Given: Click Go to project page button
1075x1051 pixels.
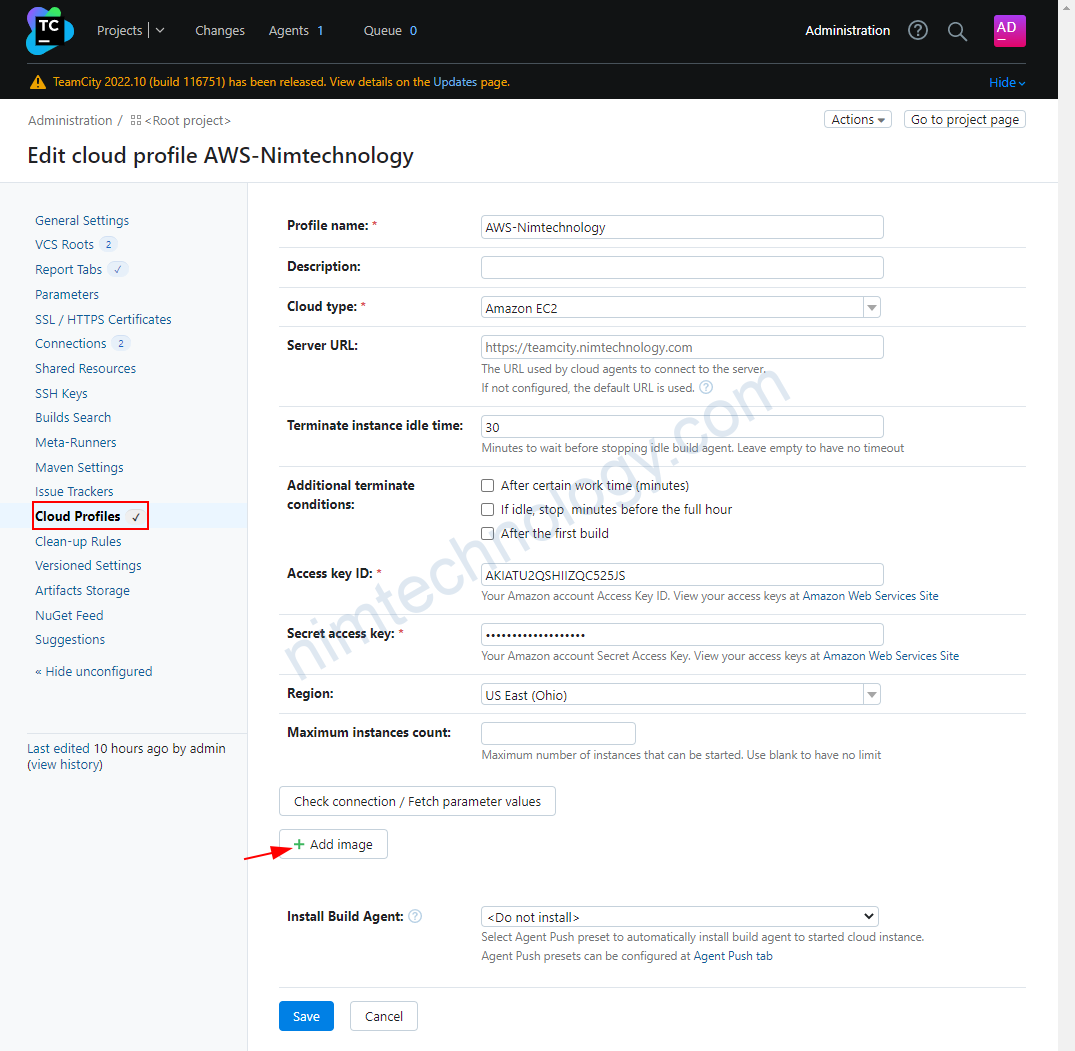Looking at the screenshot, I should coord(965,119).
